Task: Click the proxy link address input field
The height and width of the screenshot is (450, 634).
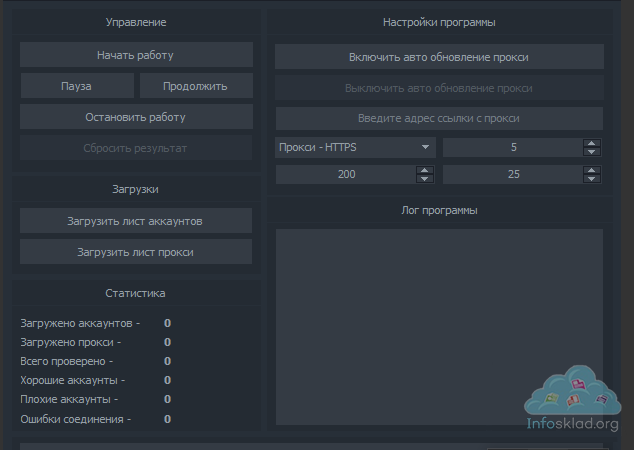Action: (439, 119)
